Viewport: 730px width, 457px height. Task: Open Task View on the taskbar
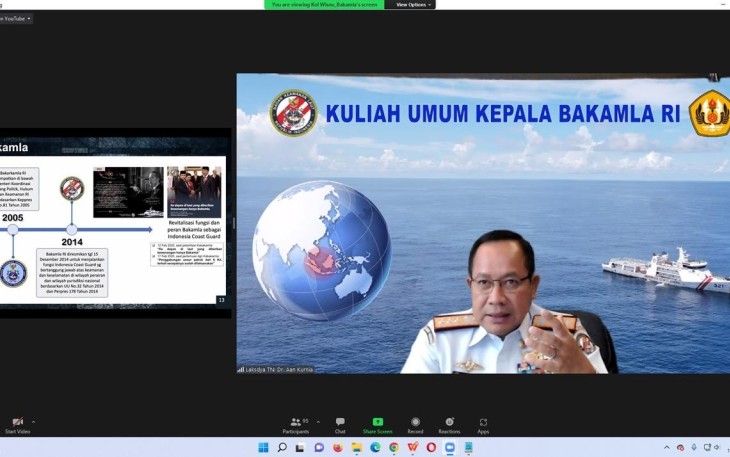(x=300, y=448)
